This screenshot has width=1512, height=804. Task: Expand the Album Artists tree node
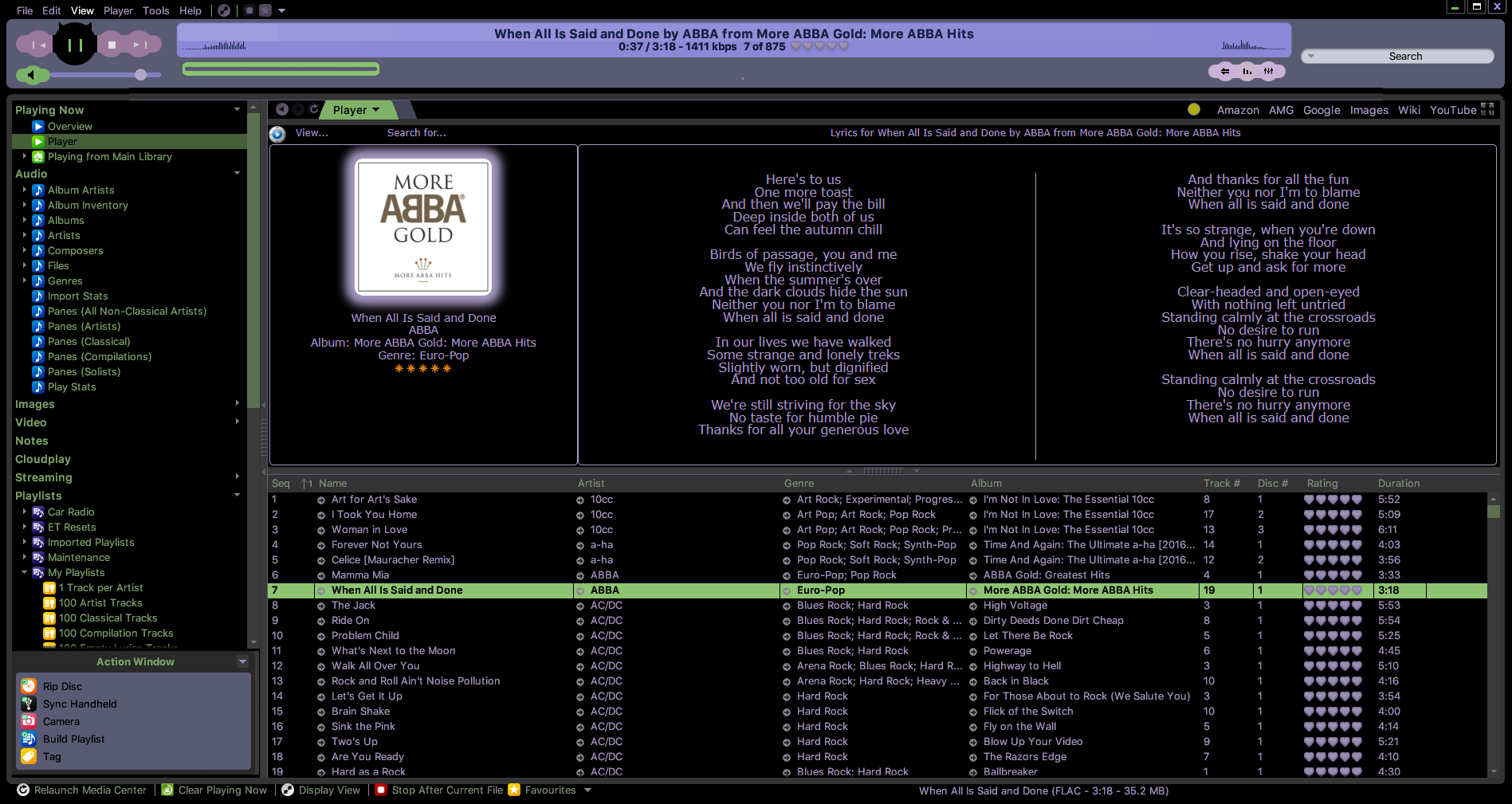[x=24, y=190]
